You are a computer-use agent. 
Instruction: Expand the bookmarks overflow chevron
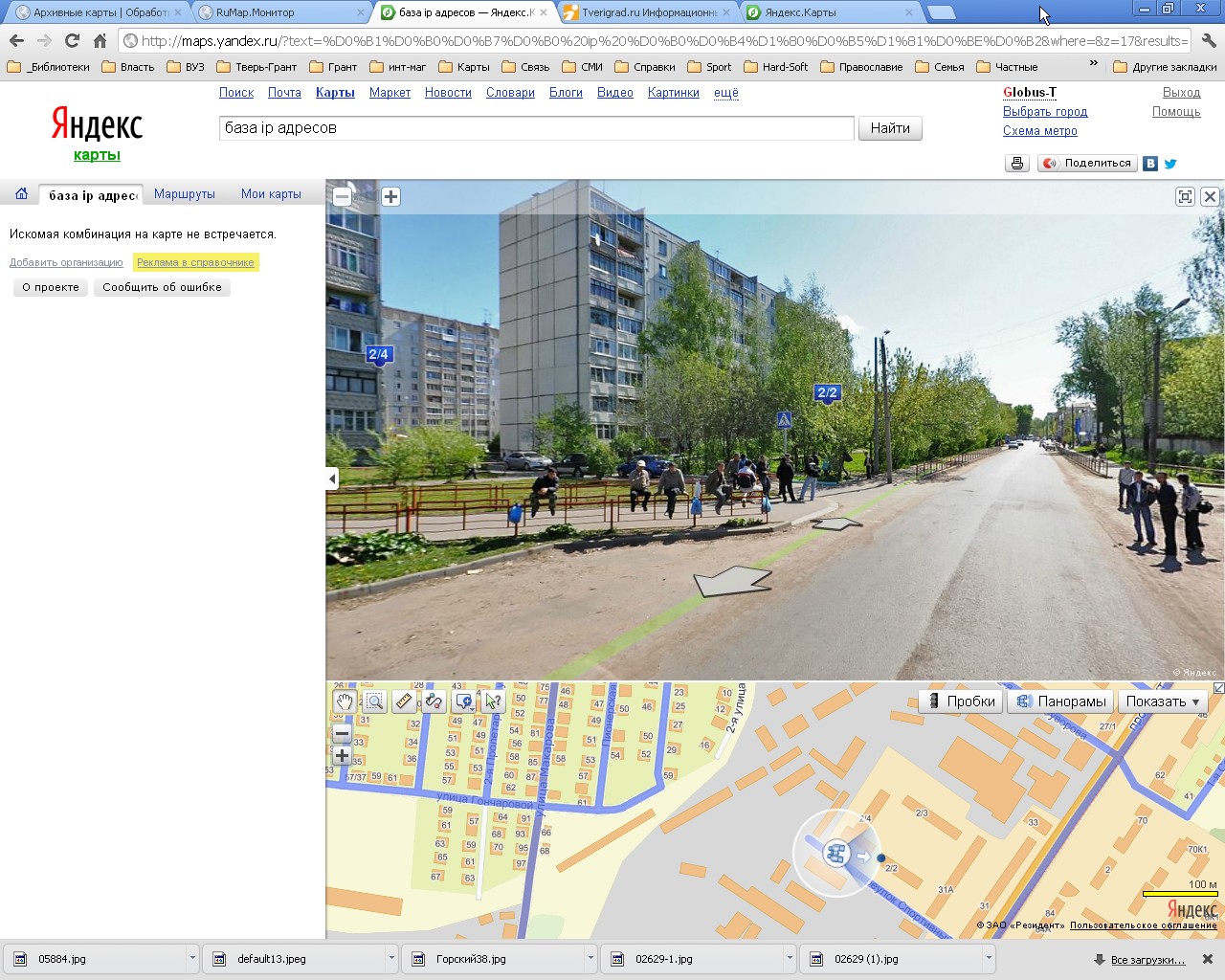click(1094, 64)
